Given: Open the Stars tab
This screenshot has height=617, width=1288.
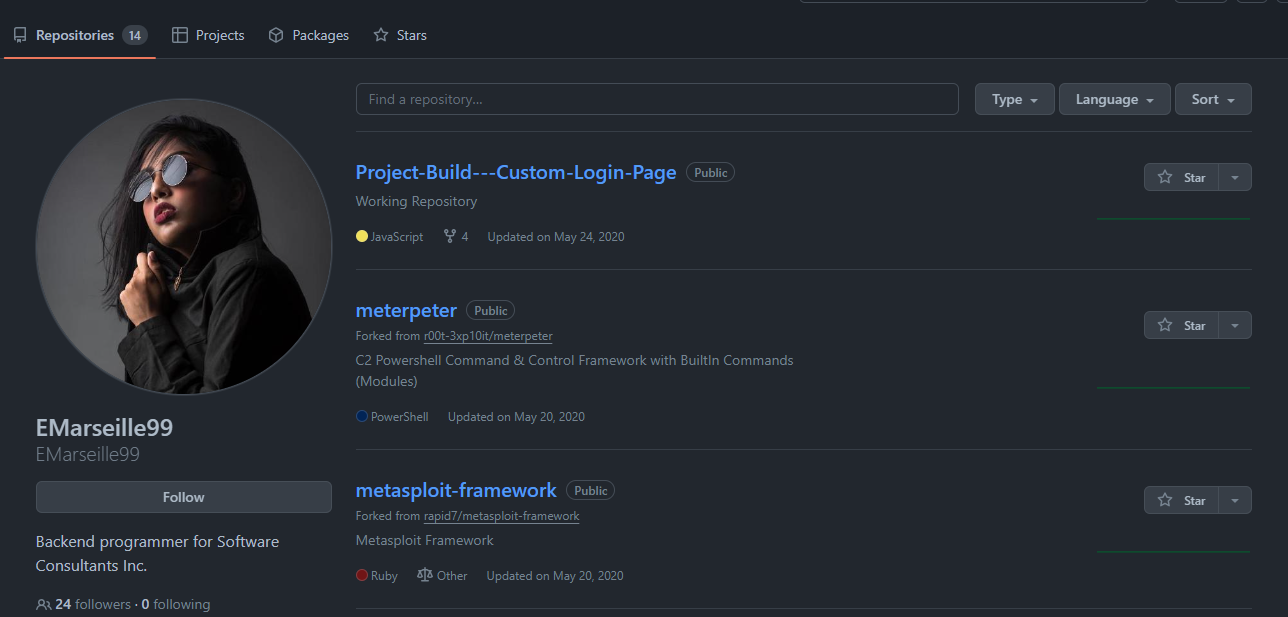Looking at the screenshot, I should point(400,35).
